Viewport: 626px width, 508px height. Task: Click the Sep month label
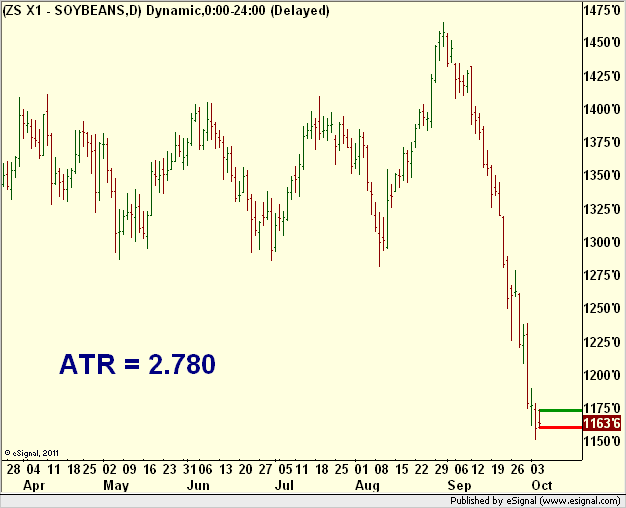(x=459, y=486)
